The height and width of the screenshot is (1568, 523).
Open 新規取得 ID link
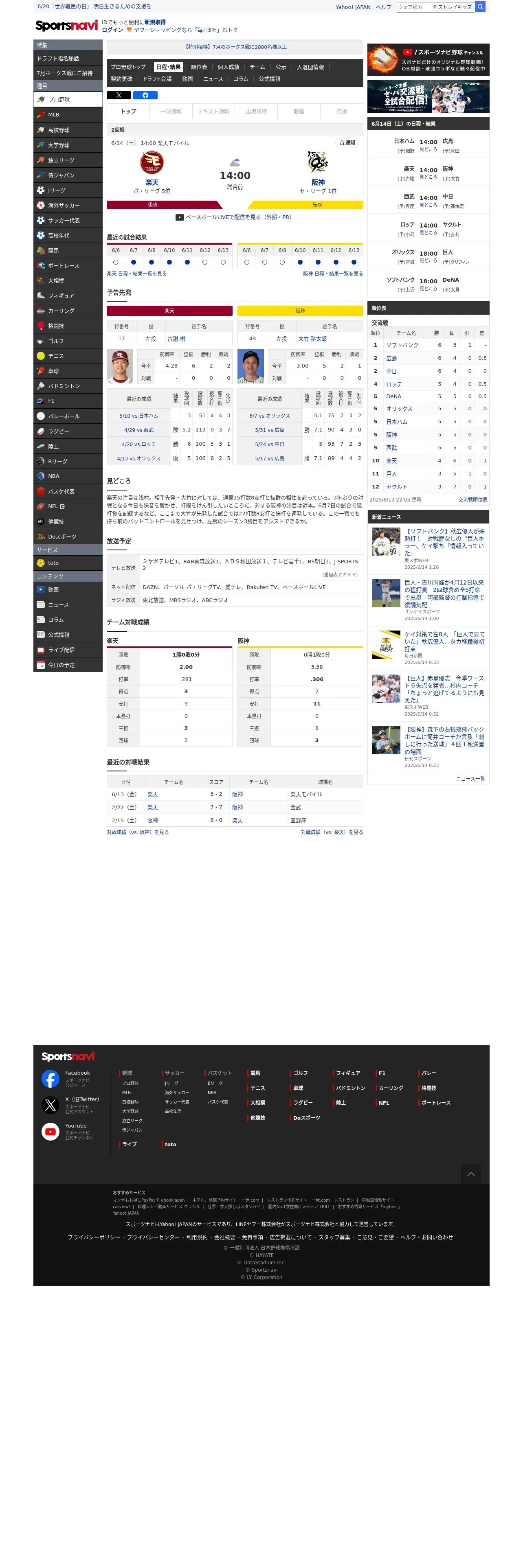[x=155, y=22]
